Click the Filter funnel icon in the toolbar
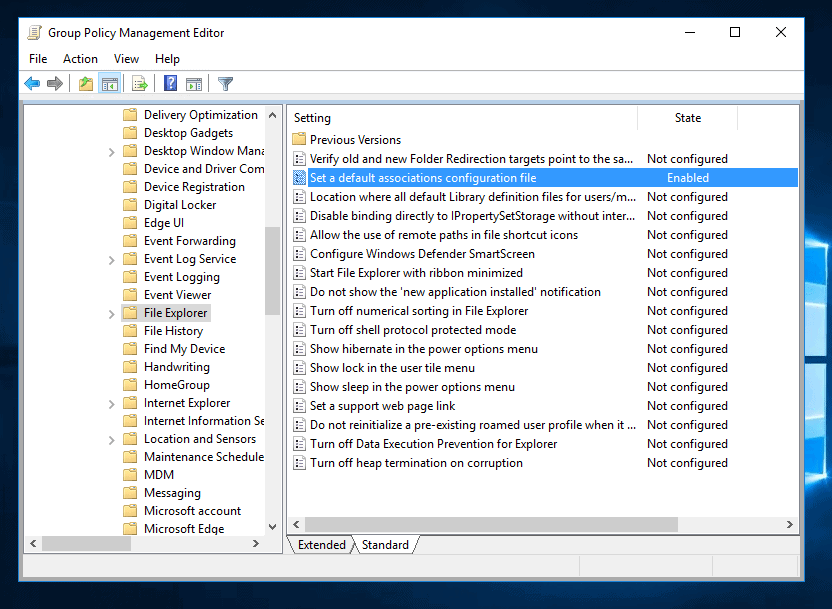 click(226, 84)
